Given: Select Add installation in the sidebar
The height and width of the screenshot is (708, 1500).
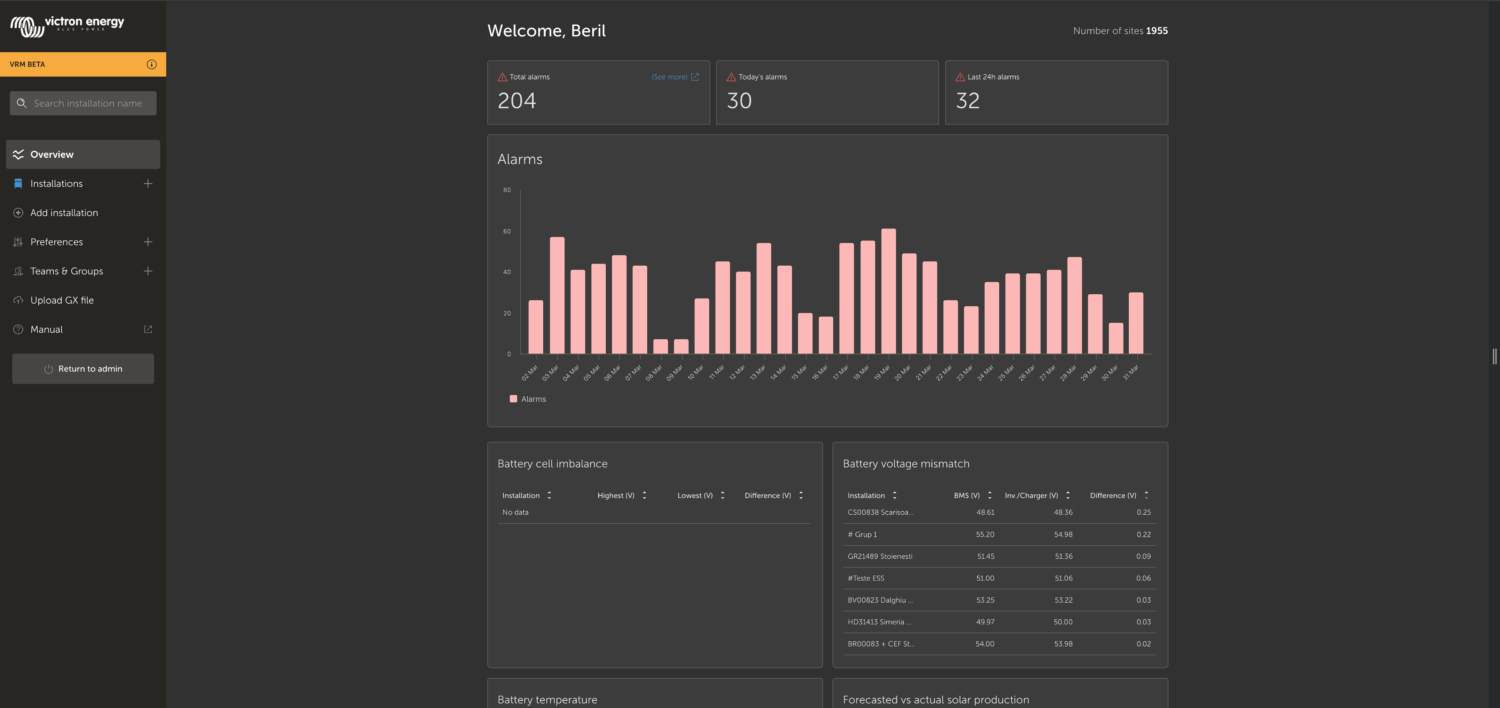Looking at the screenshot, I should click(x=62, y=212).
